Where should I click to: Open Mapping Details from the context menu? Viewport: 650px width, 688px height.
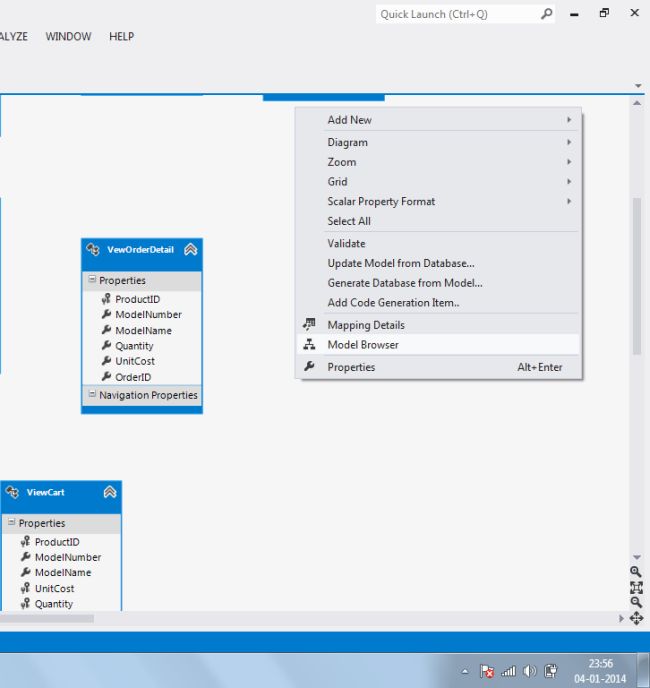(438, 325)
